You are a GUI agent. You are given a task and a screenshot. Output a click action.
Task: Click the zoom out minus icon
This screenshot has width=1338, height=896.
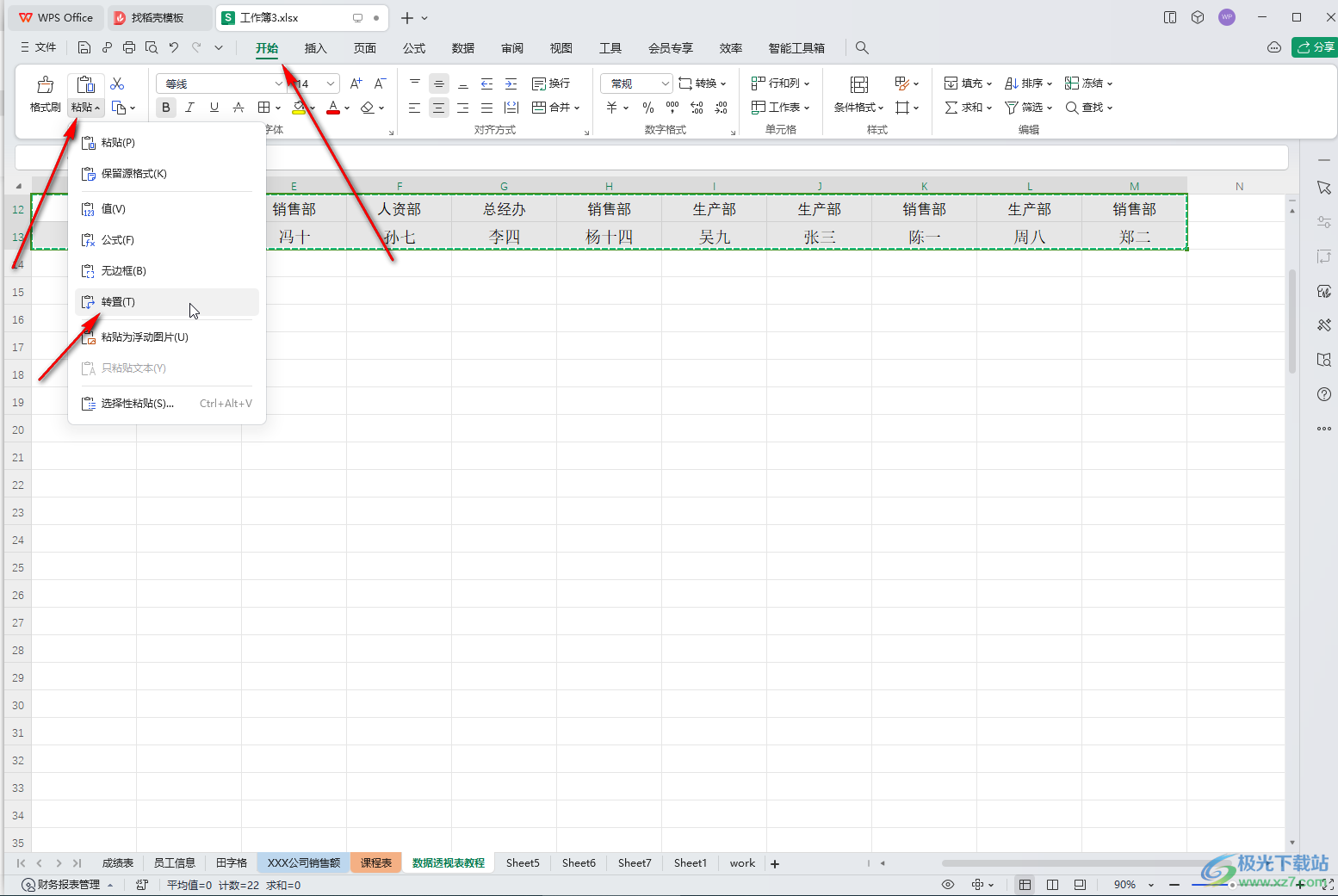pos(1174,885)
